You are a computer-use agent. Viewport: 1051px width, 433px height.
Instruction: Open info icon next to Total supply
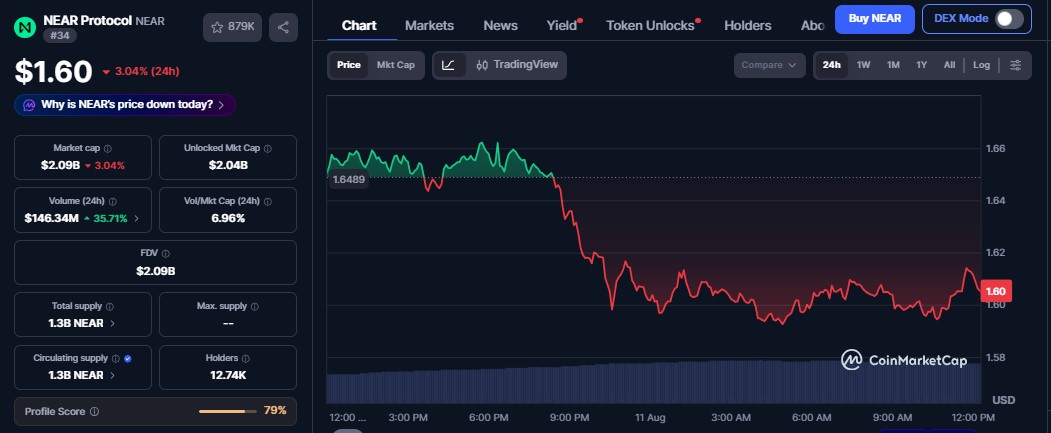110,306
